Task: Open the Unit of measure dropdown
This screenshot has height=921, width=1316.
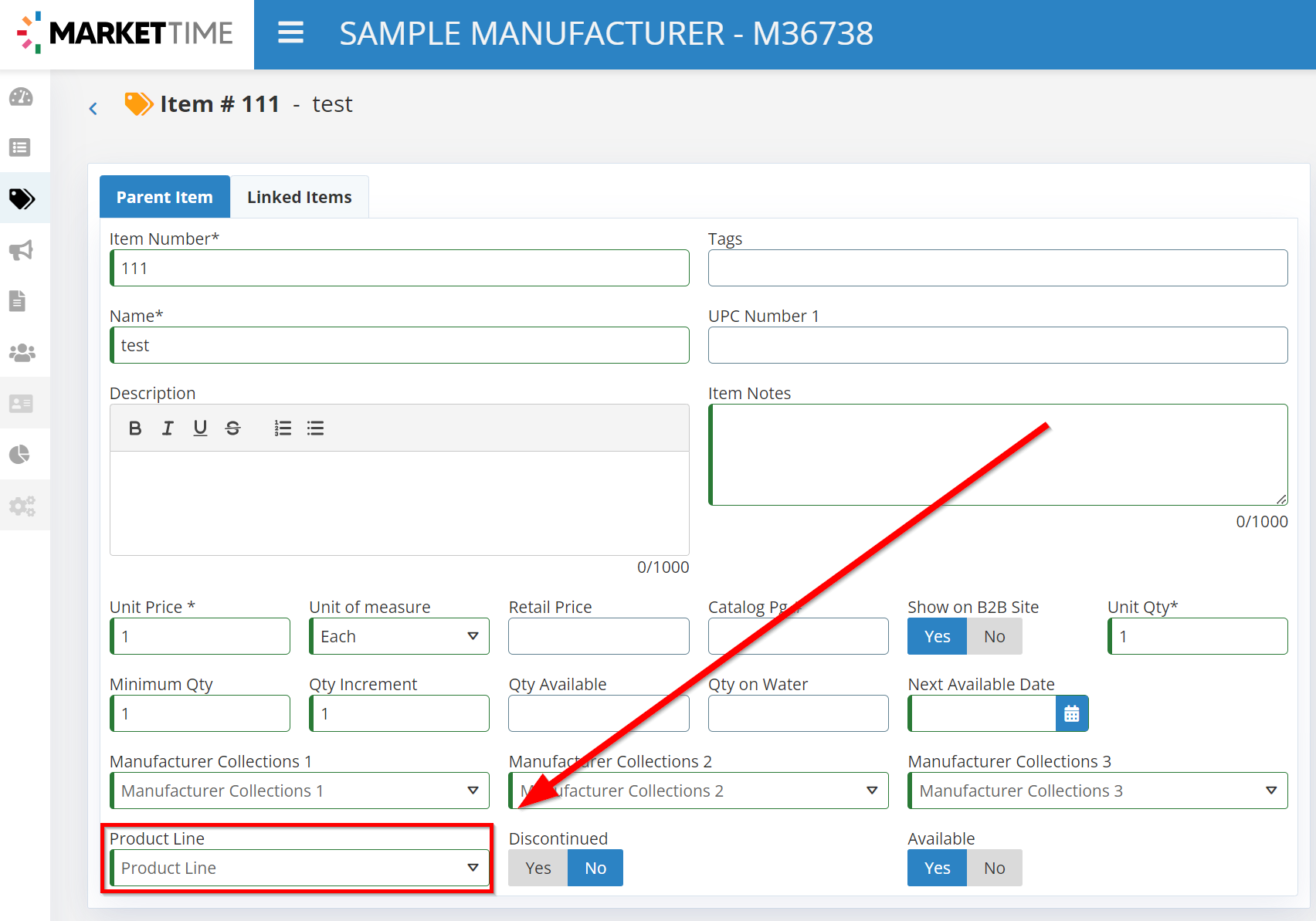Action: click(399, 637)
